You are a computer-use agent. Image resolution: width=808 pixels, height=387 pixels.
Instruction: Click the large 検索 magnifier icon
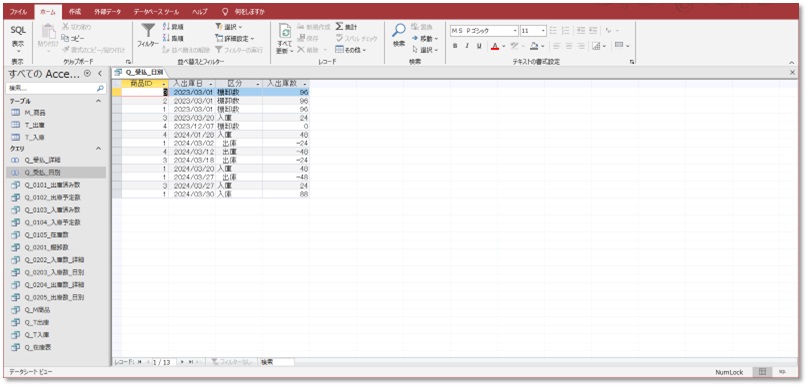399,30
